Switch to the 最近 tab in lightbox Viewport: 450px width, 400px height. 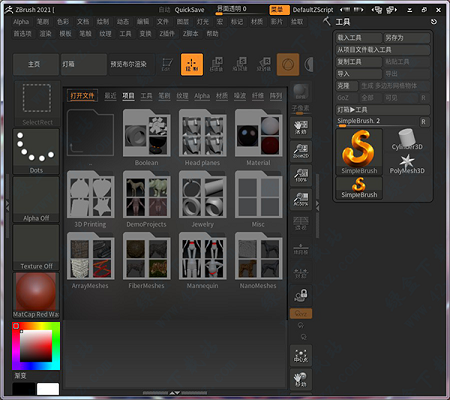(110, 96)
